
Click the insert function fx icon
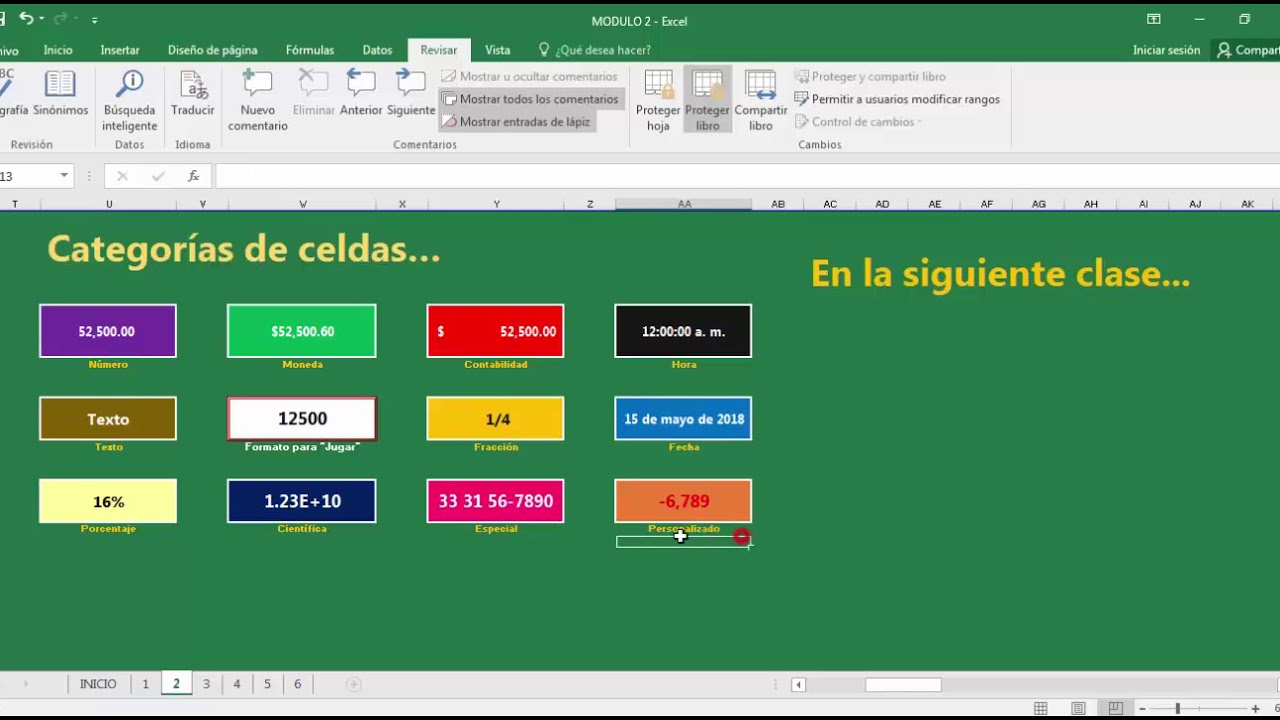[194, 176]
